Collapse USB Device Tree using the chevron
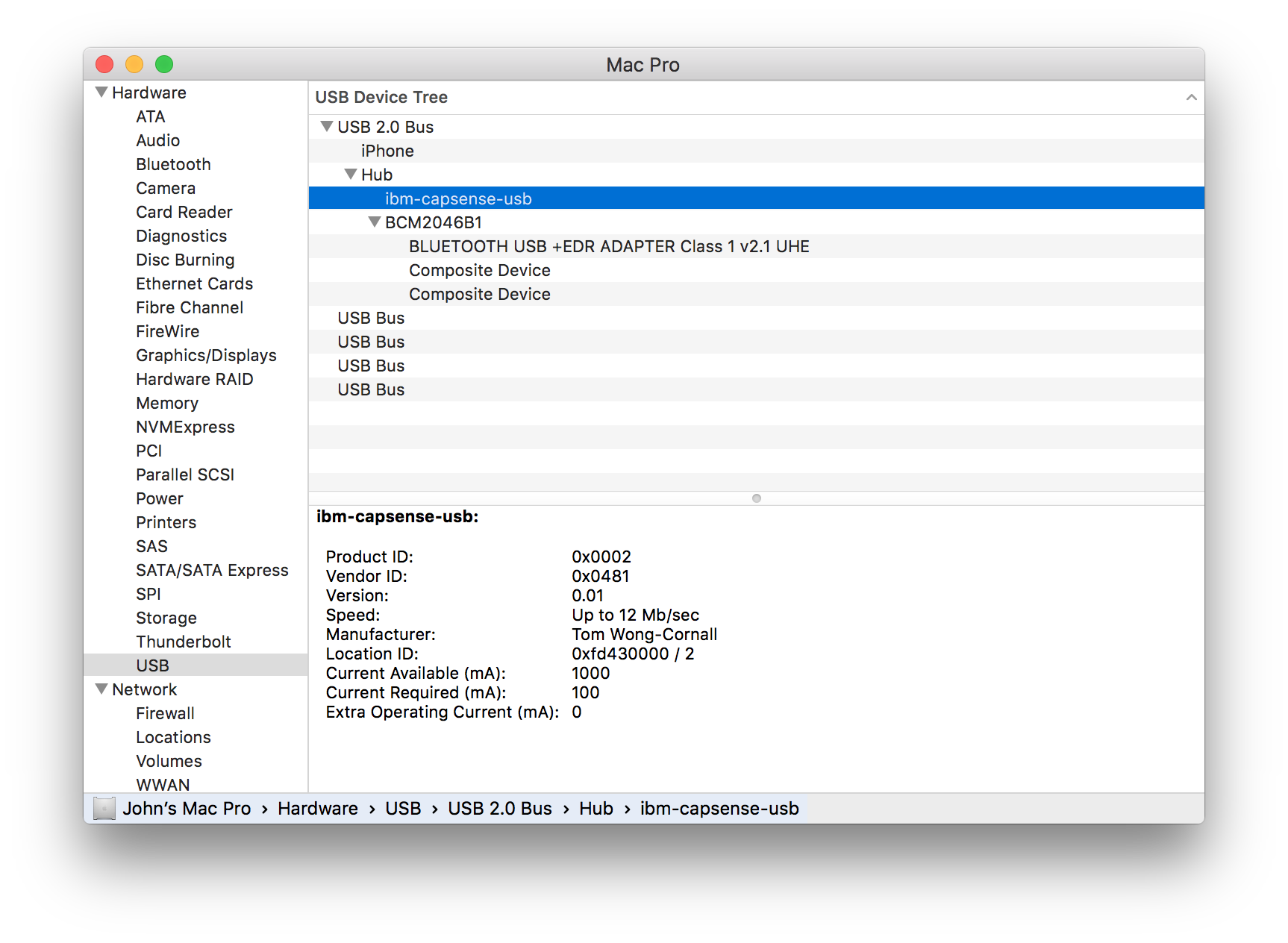The width and height of the screenshot is (1288, 943). (x=1192, y=97)
